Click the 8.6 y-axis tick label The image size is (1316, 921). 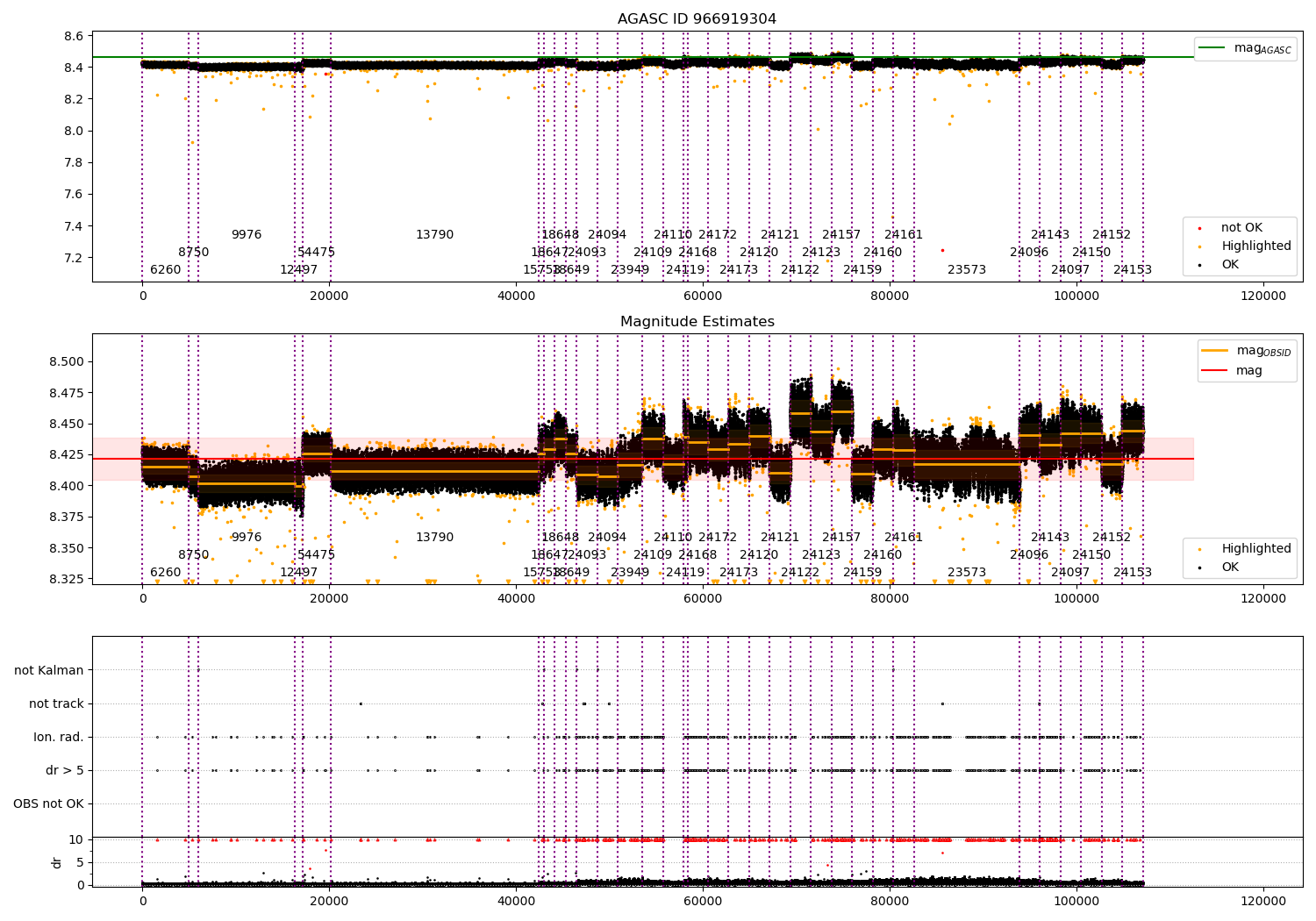tap(74, 36)
